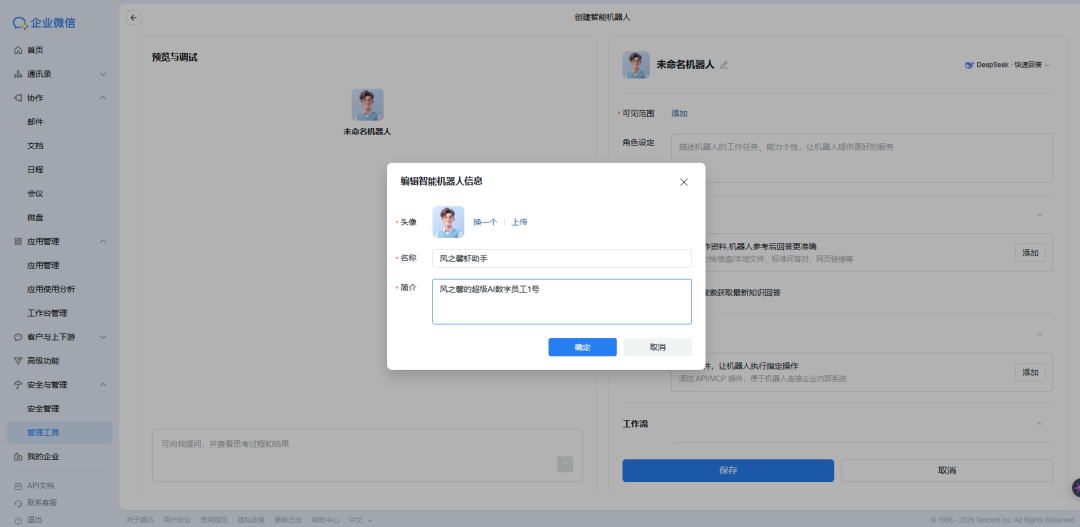Viewport: 1080px width, 527px height.
Task: Collapse the 应用管理 sidebar section
Action: pos(103,241)
